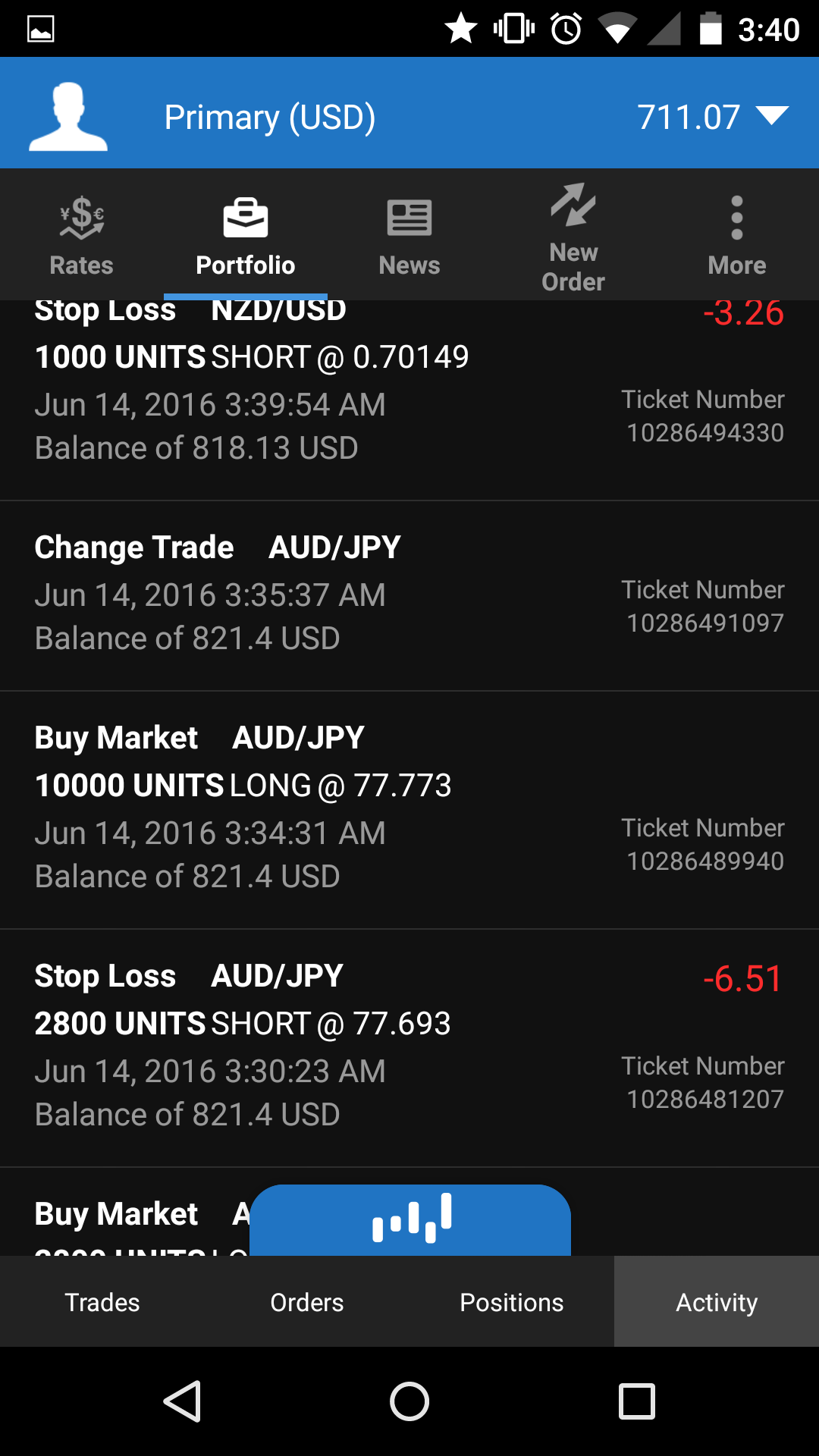Open the News newspaper icon
The image size is (819, 1456).
click(x=409, y=218)
